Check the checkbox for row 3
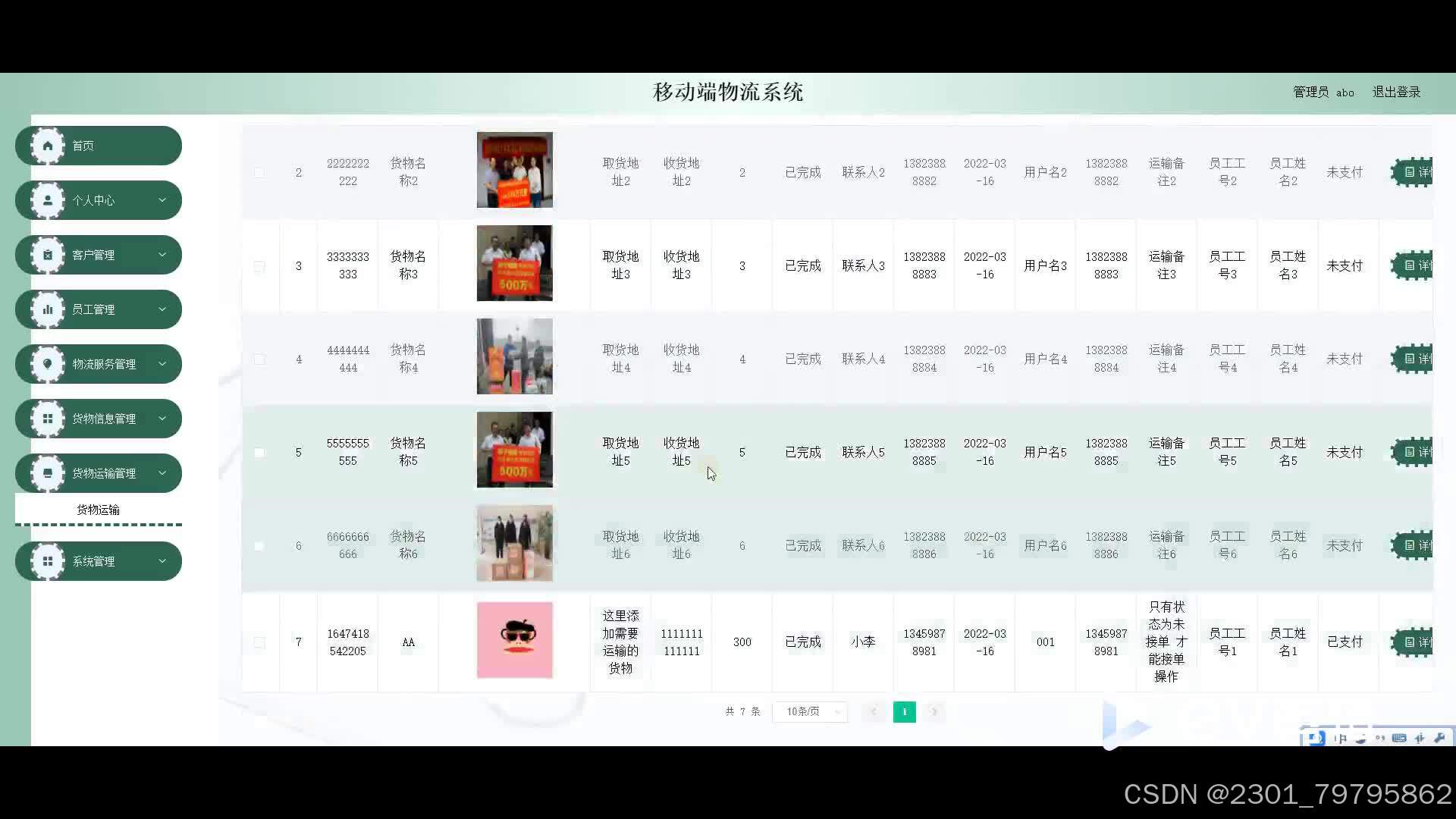This screenshot has height=819, width=1456. click(259, 266)
